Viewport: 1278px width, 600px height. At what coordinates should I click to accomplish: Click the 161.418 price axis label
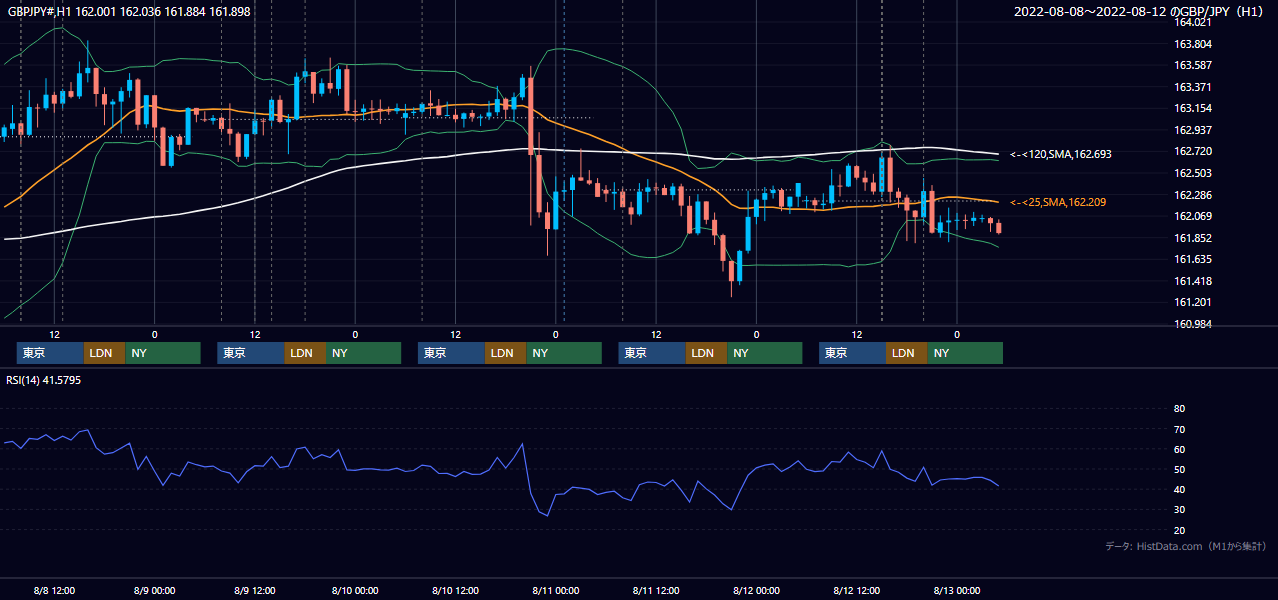tap(1193, 281)
